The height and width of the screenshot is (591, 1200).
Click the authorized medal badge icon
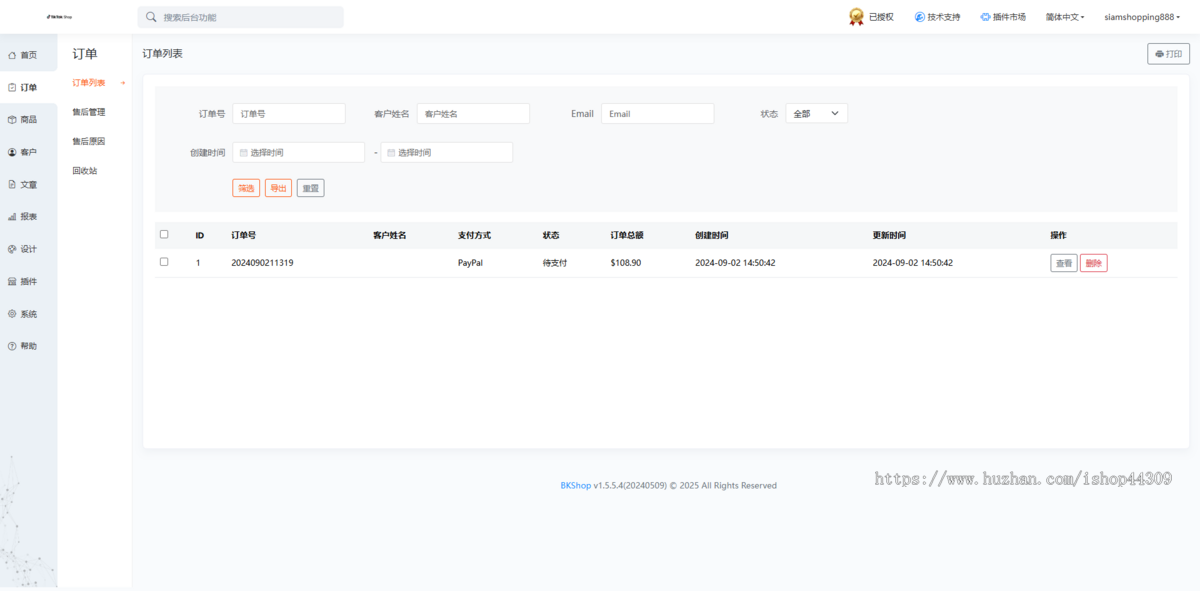(856, 17)
